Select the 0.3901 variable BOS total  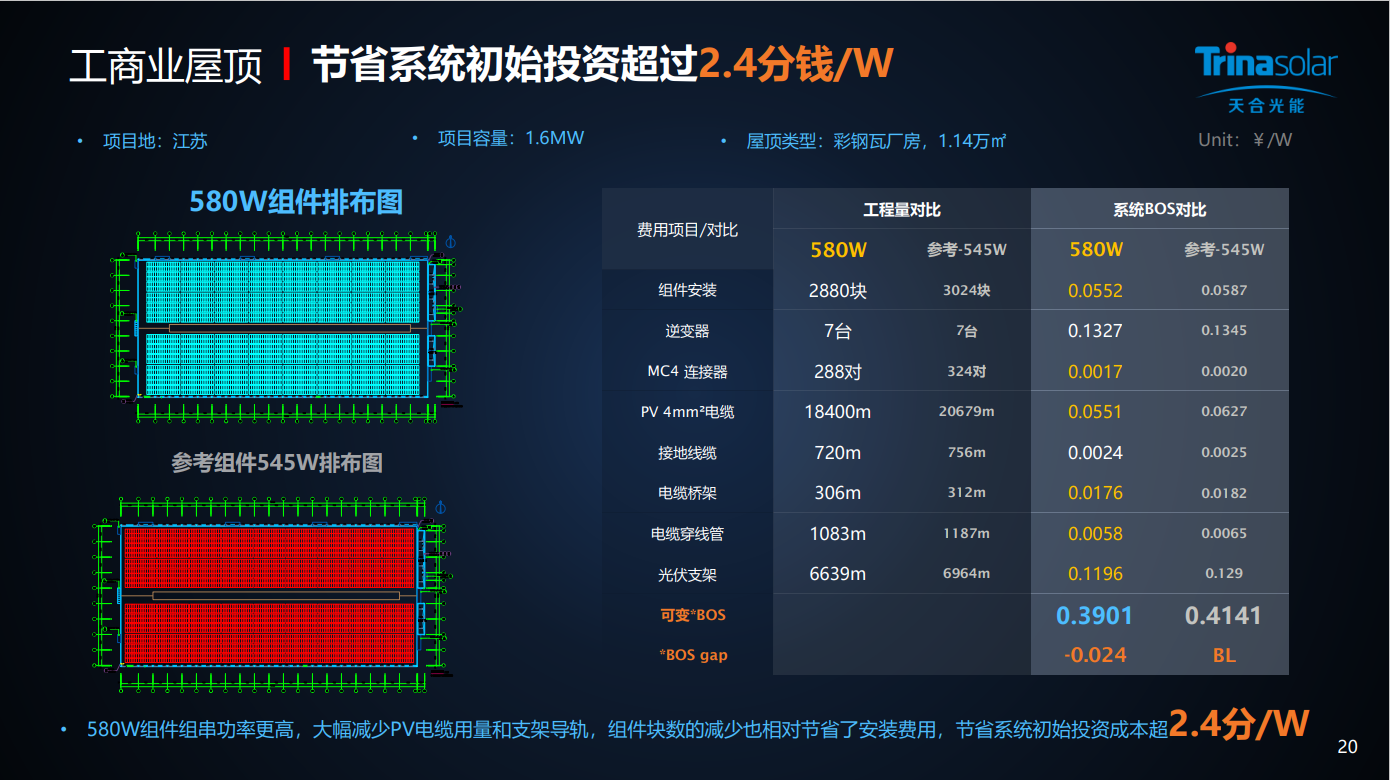pyautogui.click(x=1094, y=616)
